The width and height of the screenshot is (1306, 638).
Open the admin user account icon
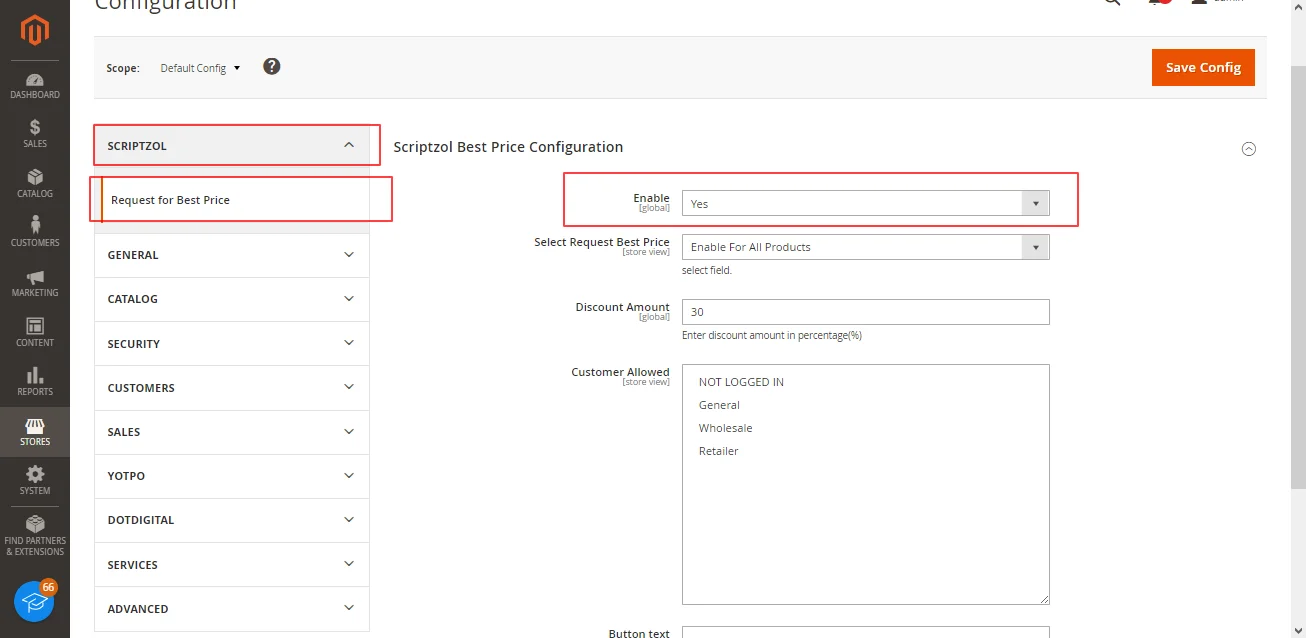point(1199,3)
